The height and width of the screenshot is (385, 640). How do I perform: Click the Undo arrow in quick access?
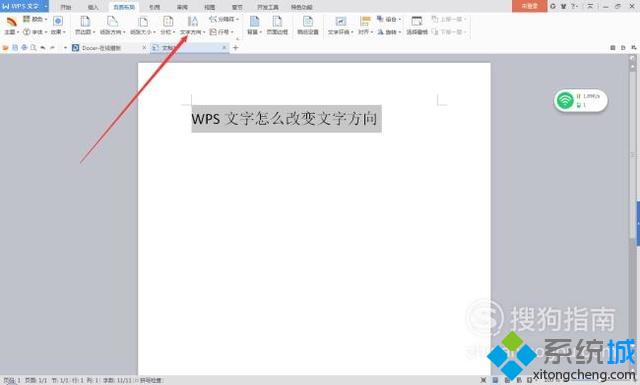click(x=42, y=48)
